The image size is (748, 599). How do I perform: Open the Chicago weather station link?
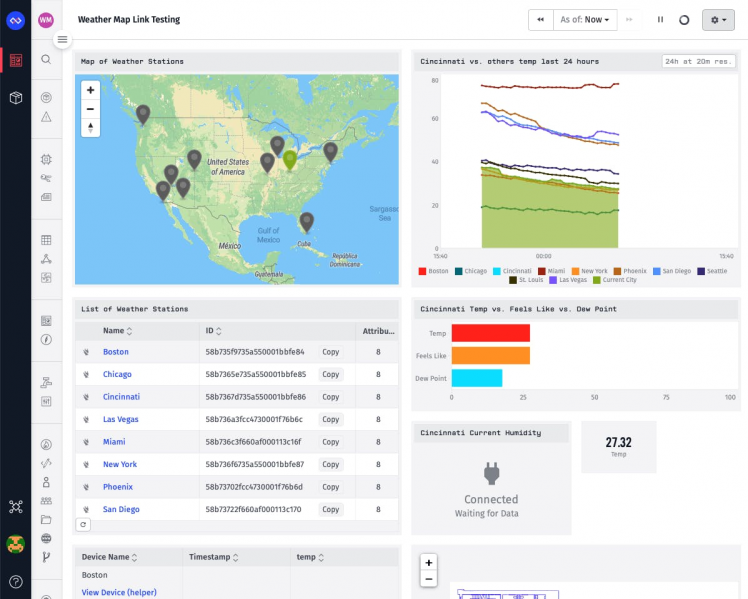click(117, 375)
